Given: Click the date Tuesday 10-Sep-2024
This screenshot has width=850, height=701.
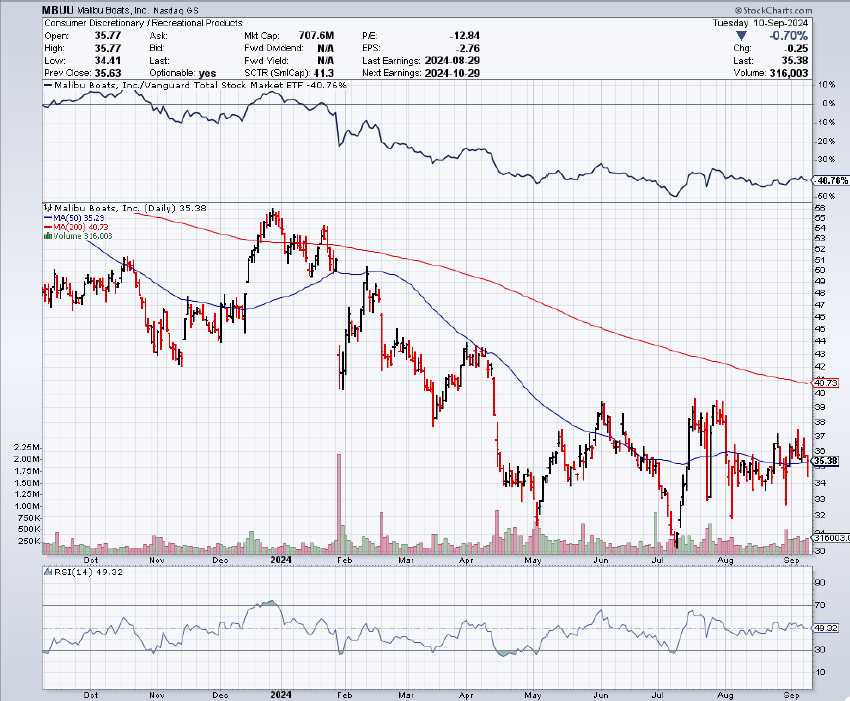Looking at the screenshot, I should [x=760, y=23].
